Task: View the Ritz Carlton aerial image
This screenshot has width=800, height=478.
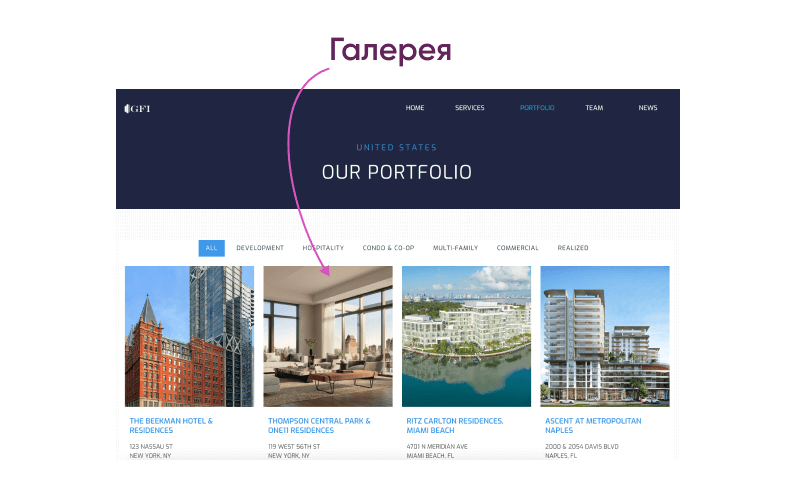Action: (466, 336)
